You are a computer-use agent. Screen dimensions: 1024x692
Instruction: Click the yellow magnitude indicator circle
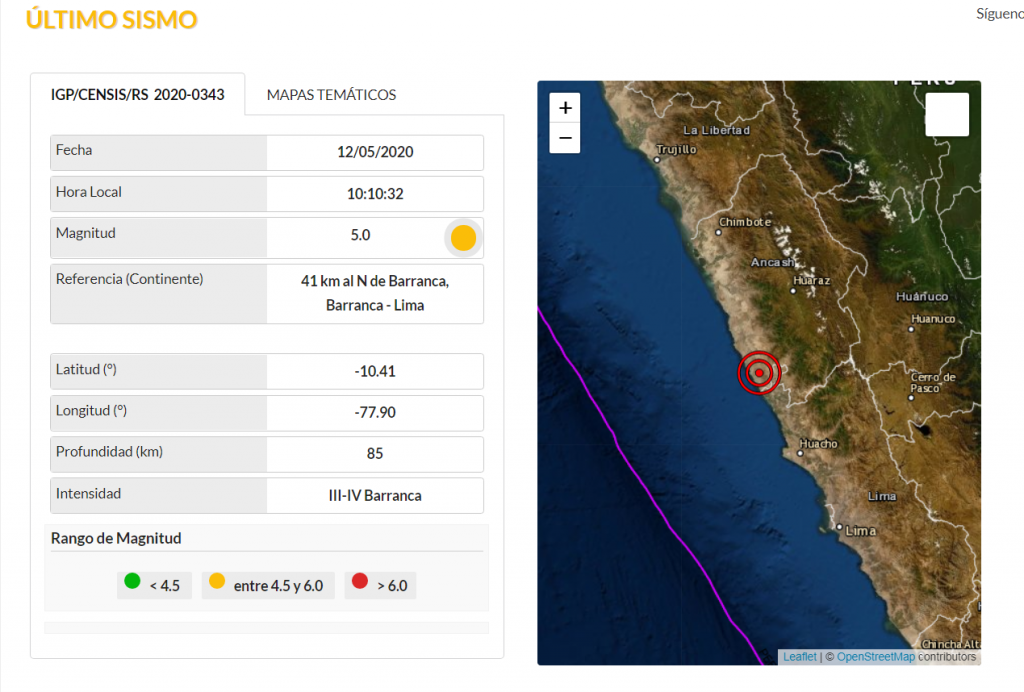tap(463, 238)
